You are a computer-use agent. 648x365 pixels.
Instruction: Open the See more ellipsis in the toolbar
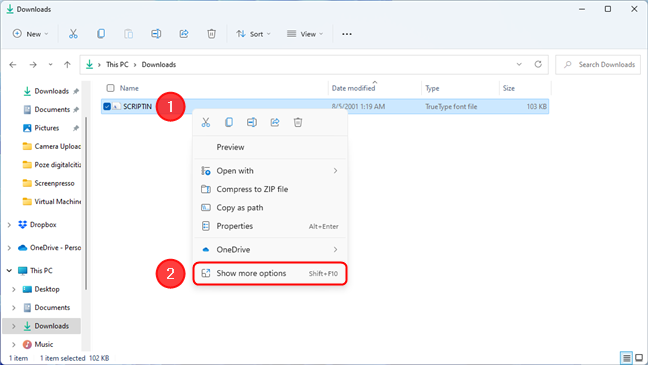pyautogui.click(x=347, y=34)
